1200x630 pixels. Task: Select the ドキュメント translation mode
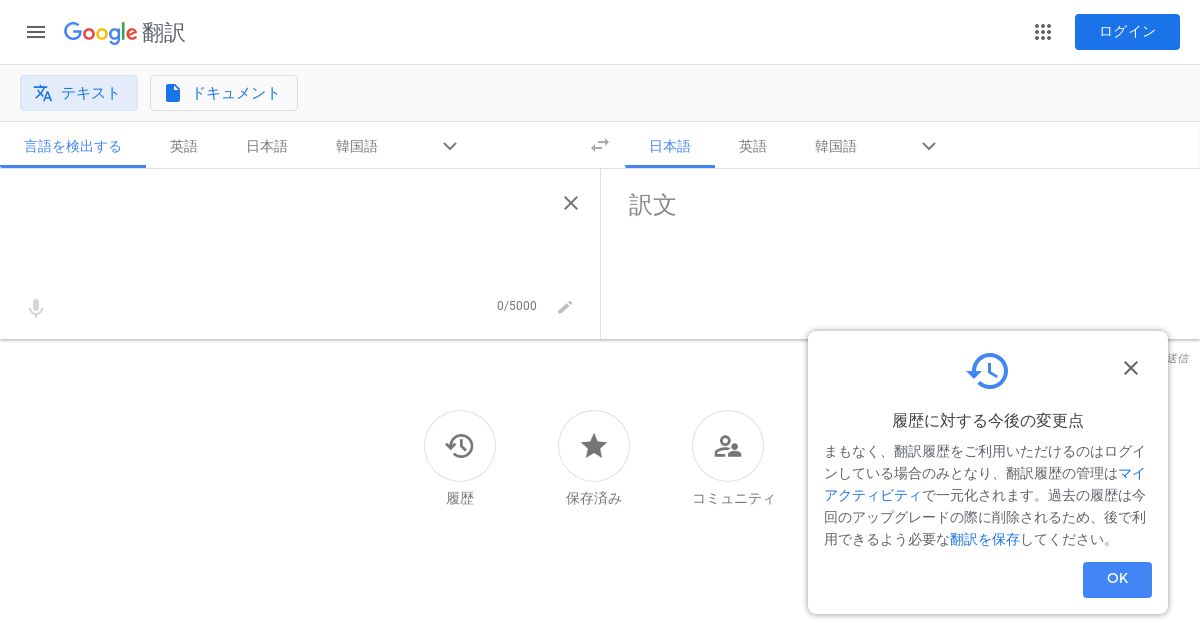click(x=224, y=93)
